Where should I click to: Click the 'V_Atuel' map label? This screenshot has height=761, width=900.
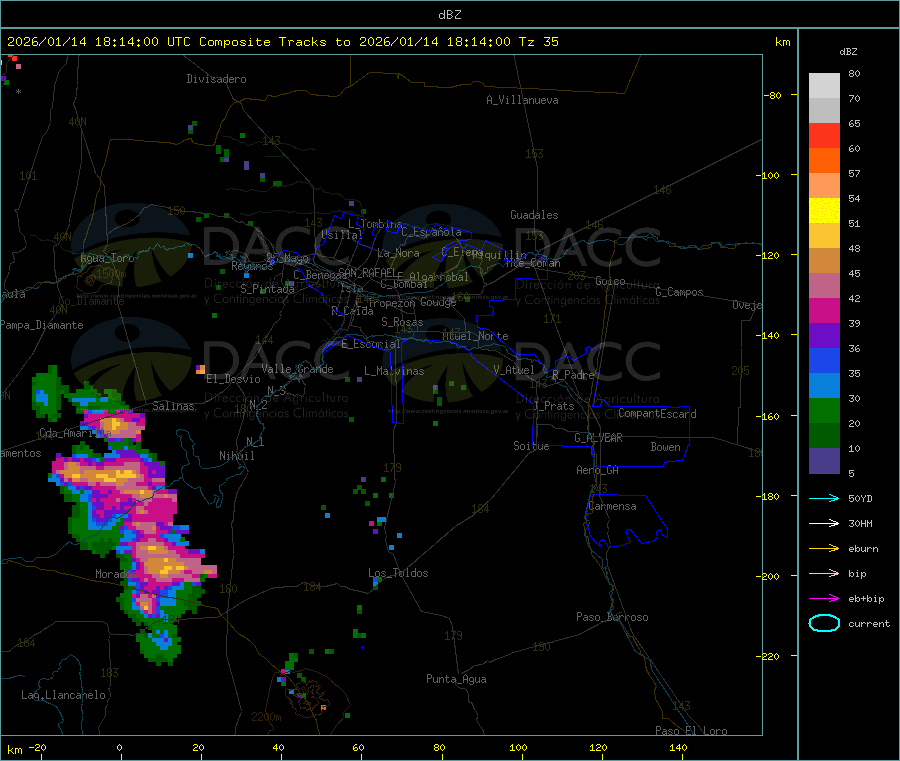click(x=514, y=370)
